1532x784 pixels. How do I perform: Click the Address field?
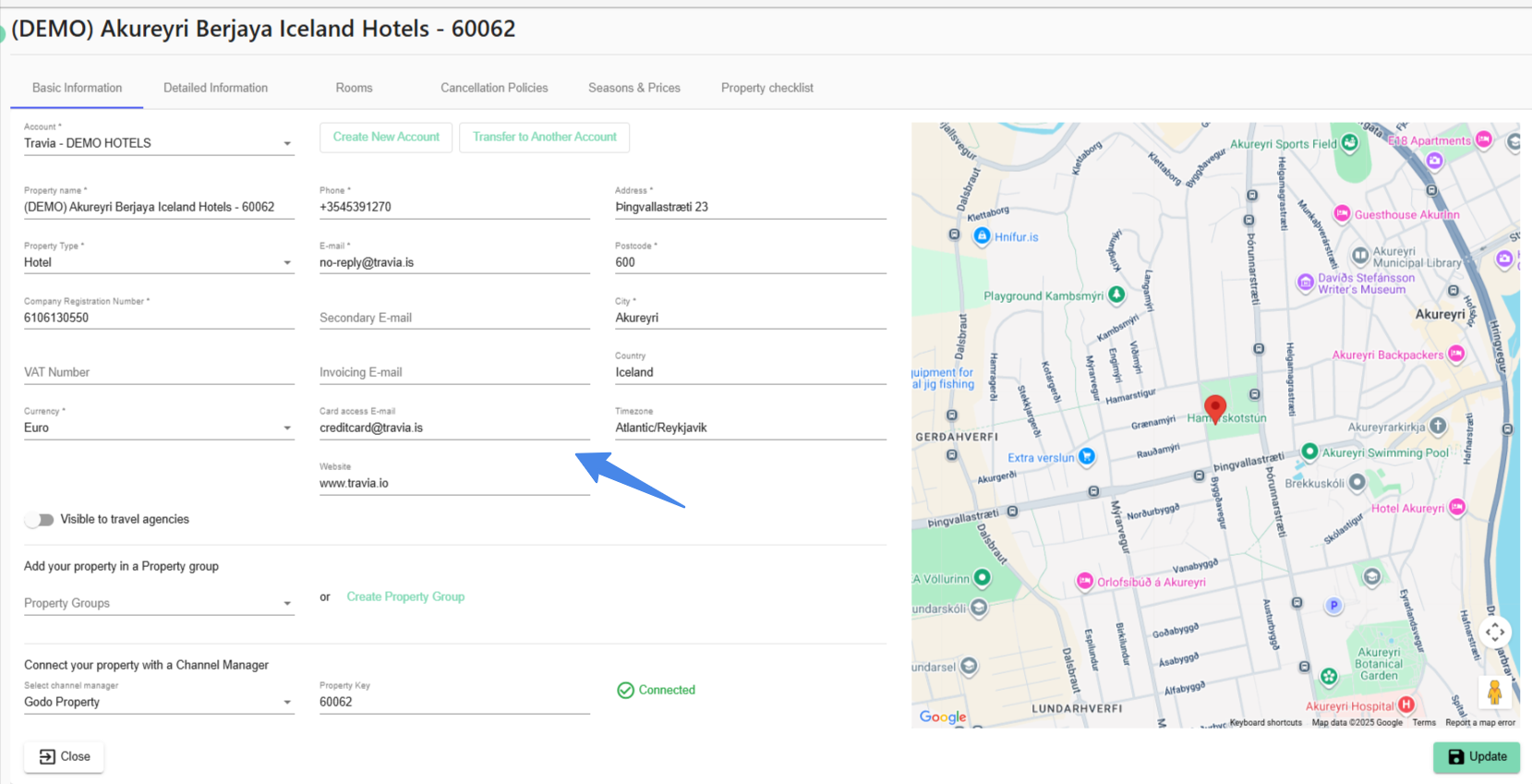pos(751,207)
